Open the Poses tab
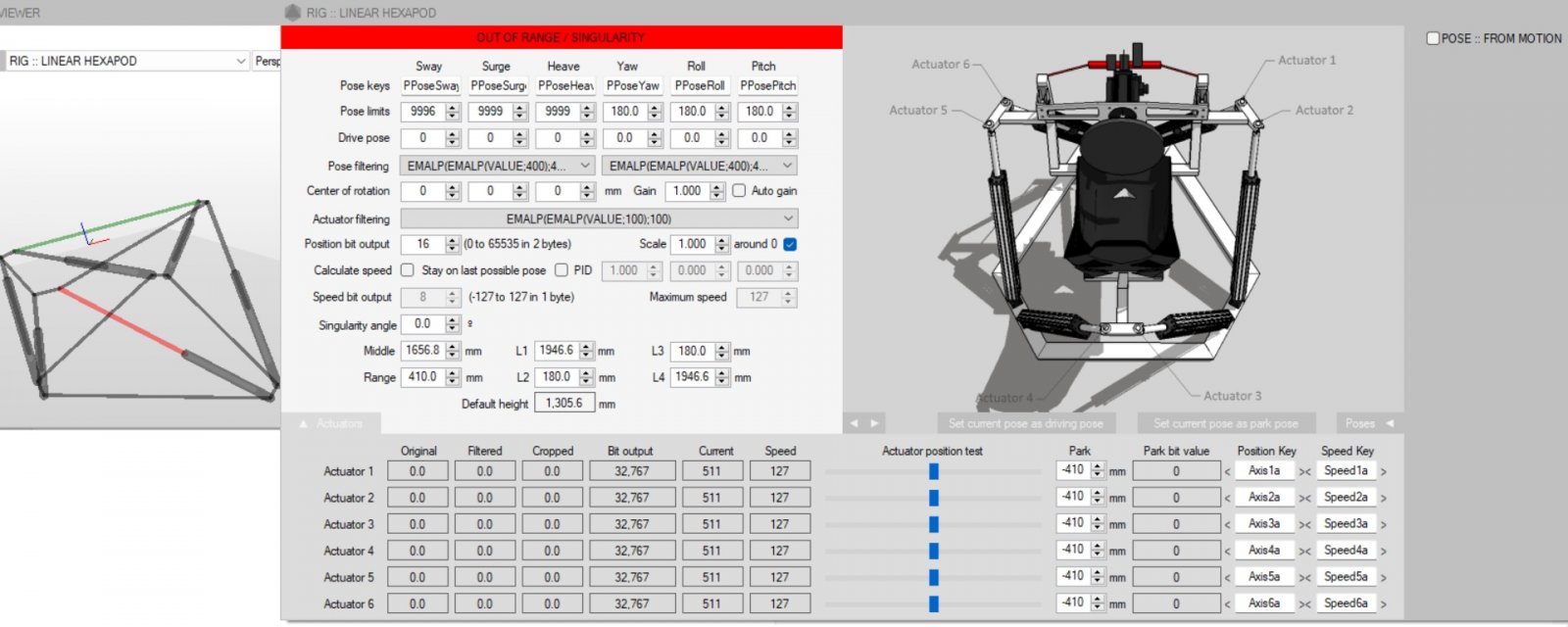The height and width of the screenshot is (627, 1568). coord(1368,423)
